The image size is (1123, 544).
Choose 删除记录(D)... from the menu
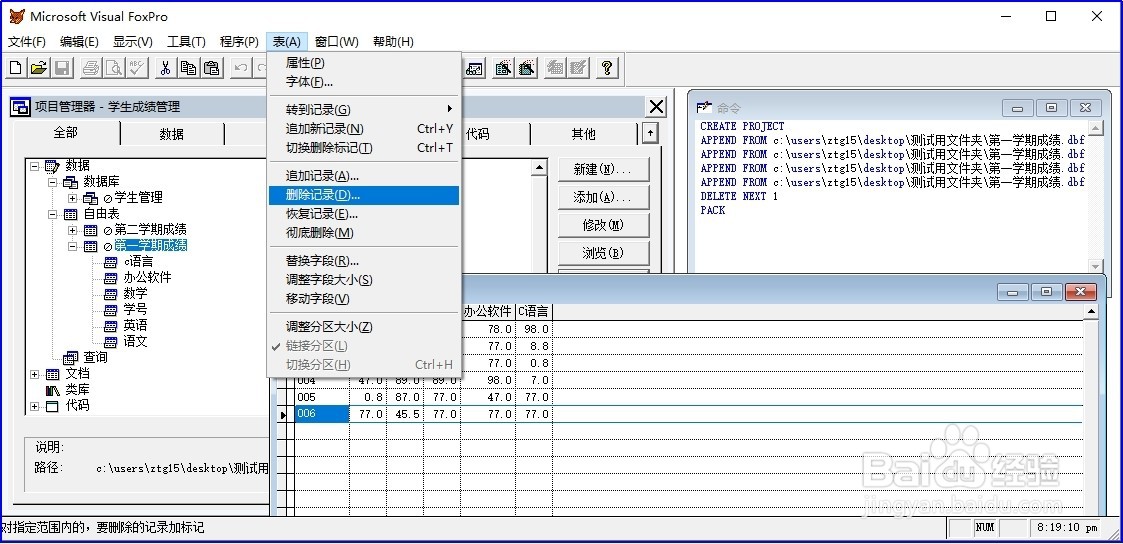(x=364, y=195)
